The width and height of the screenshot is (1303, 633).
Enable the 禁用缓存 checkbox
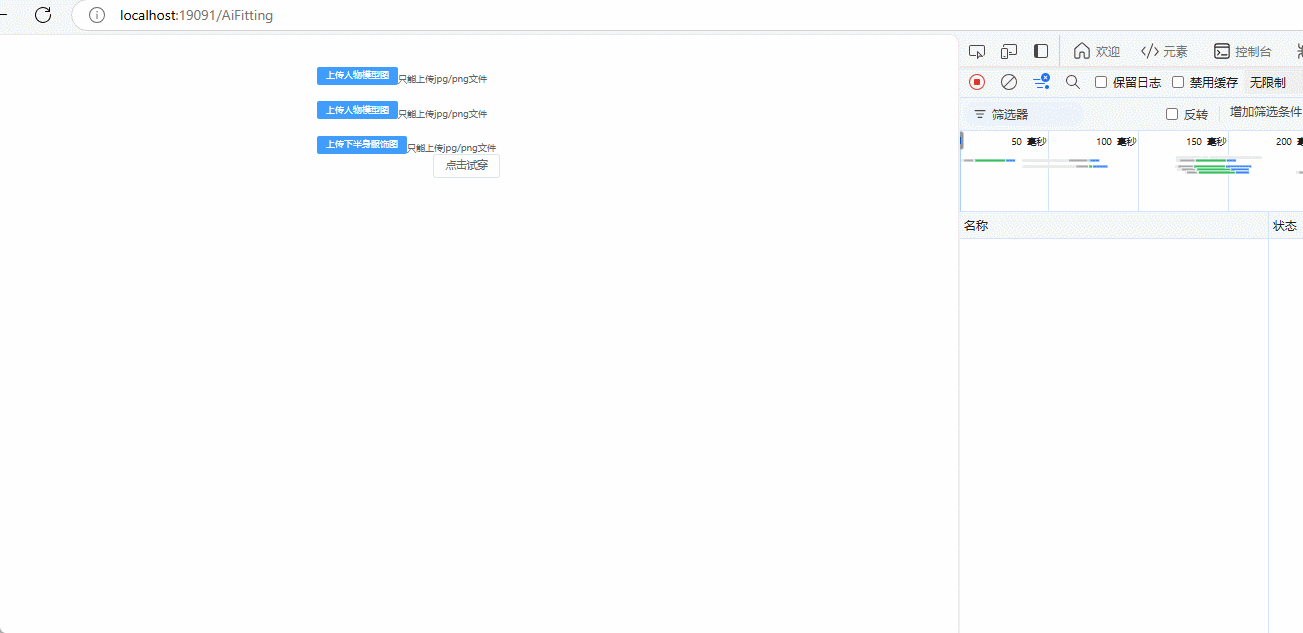tap(1178, 82)
